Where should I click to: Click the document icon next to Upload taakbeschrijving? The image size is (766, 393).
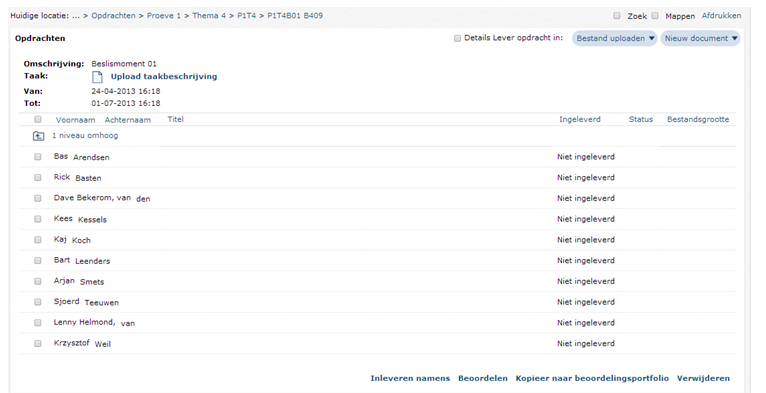(97, 77)
